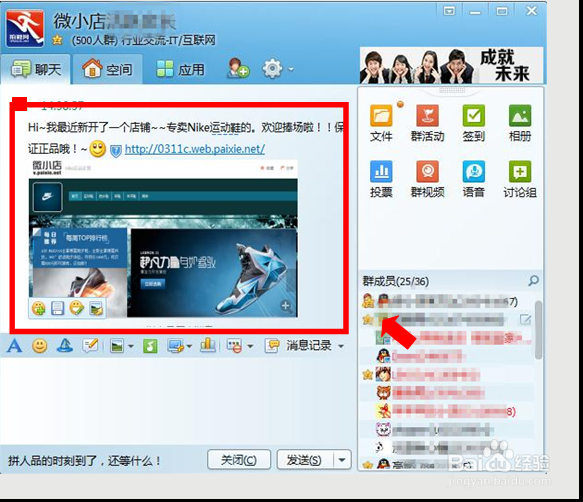
Task: Click the shared shop screenshot image
Action: (x=163, y=239)
